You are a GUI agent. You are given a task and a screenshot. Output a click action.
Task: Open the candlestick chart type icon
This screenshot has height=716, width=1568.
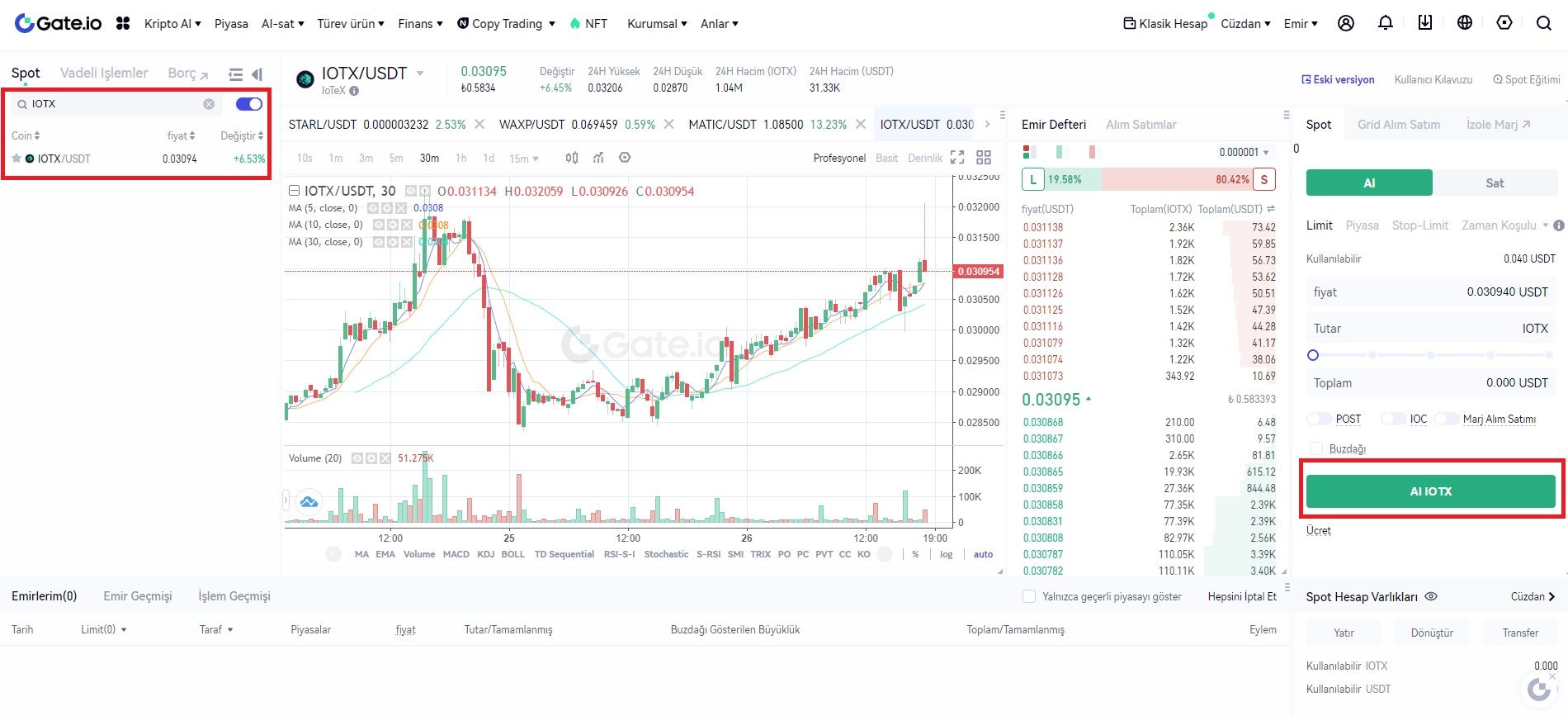[x=572, y=158]
